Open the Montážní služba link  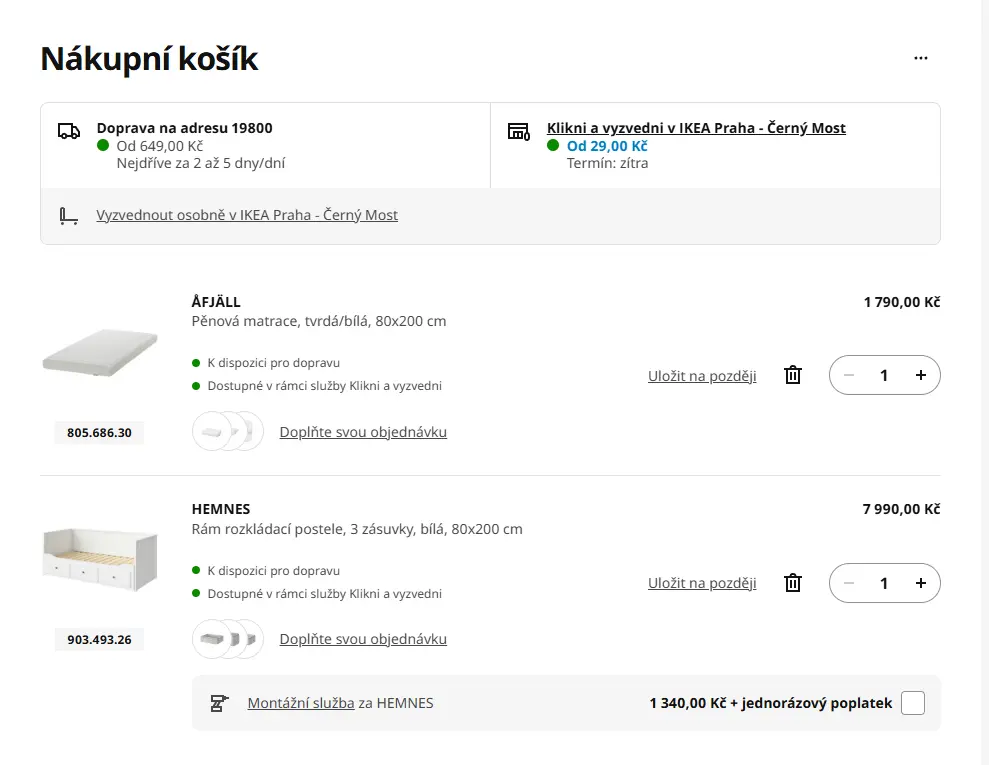pos(301,703)
